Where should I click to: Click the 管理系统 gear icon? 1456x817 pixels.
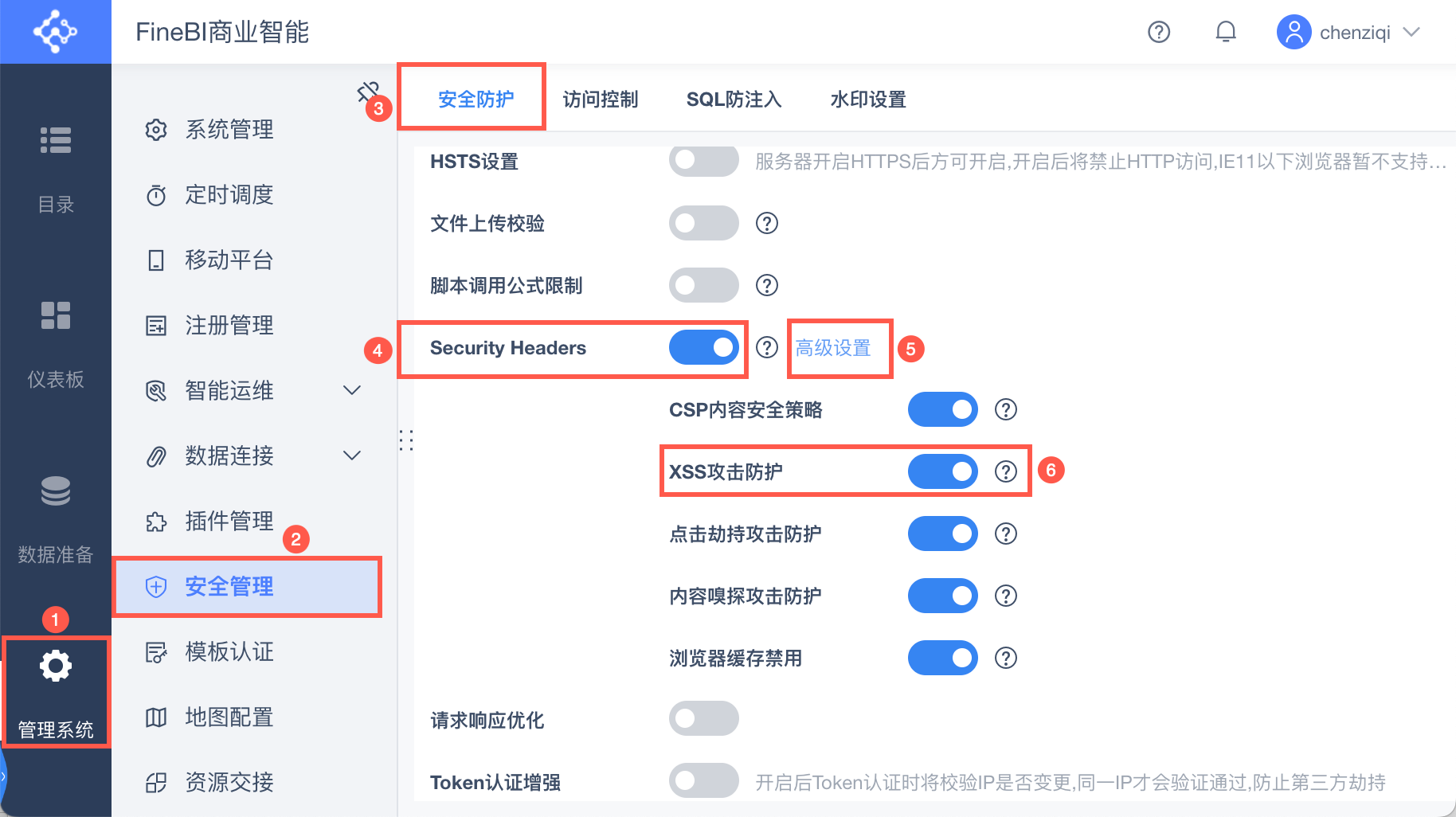coord(56,666)
